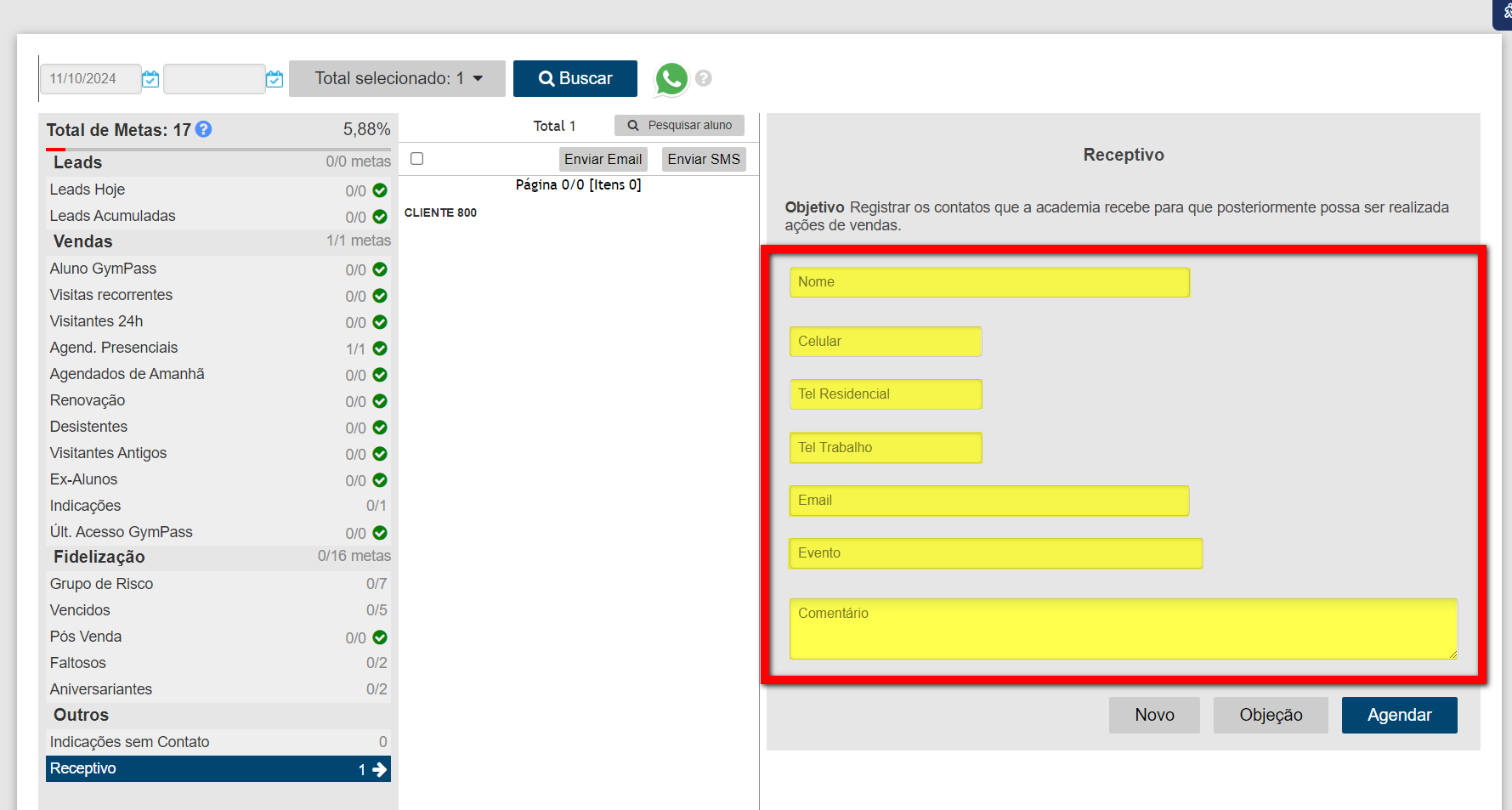Viewport: 1512px width, 810px height.
Task: Click the WhatsApp icon
Action: pyautogui.click(x=671, y=79)
